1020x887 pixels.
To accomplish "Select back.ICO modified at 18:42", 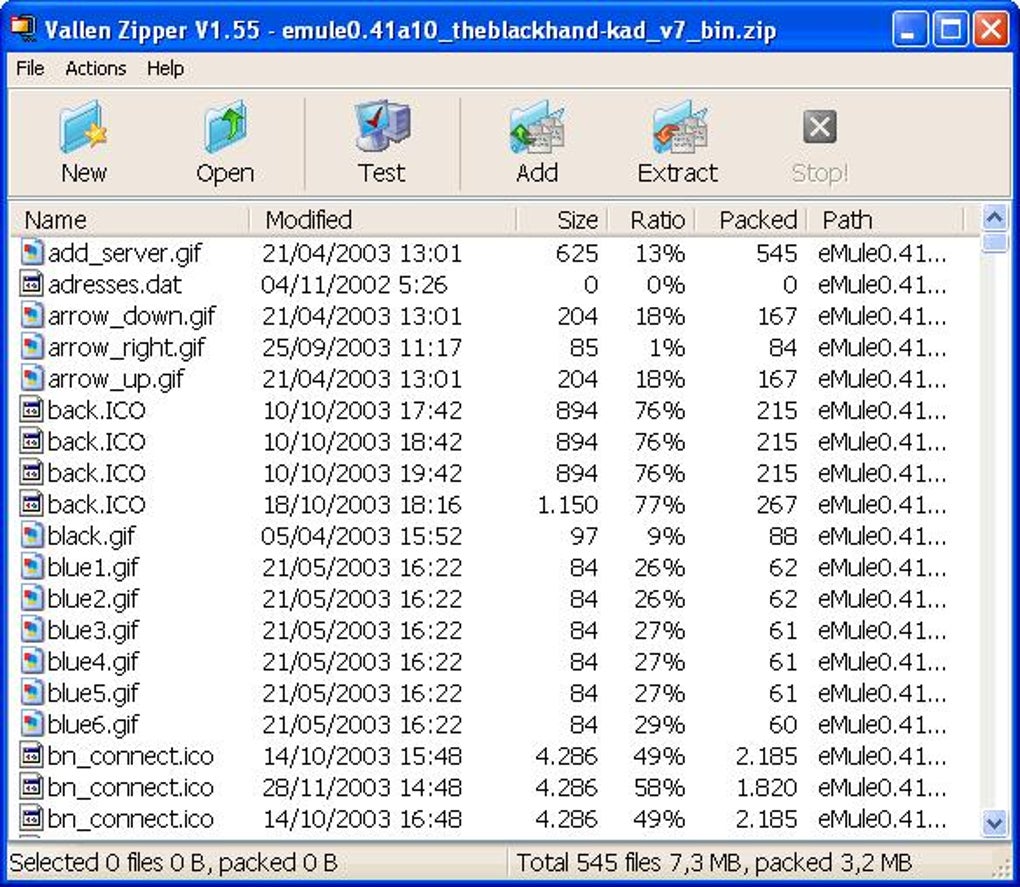I will [x=96, y=442].
